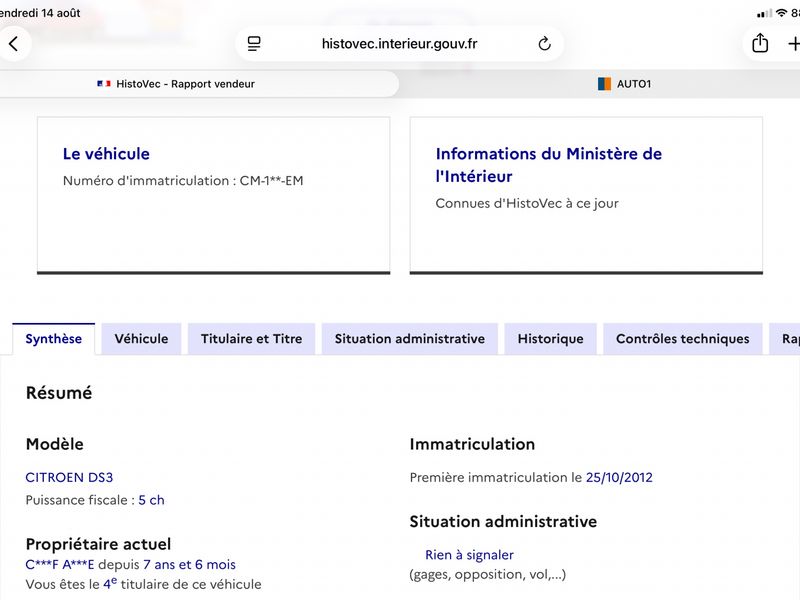Click the 4e titulaire de ce véhicule line
800x600 pixels.
143,584
